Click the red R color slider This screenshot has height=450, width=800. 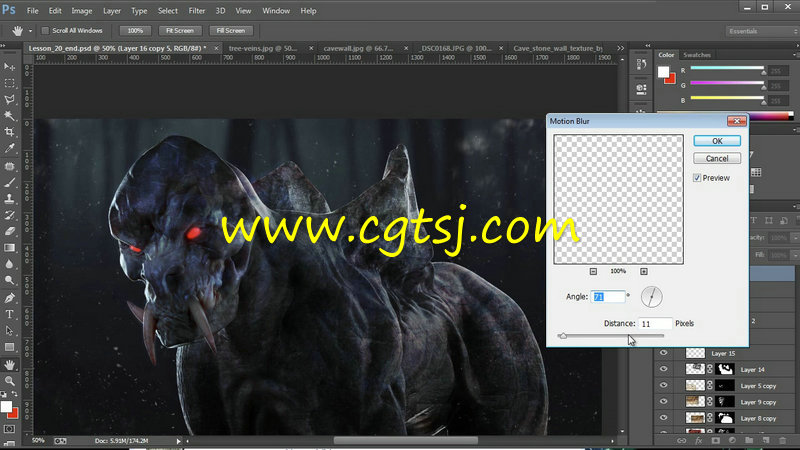coord(727,68)
